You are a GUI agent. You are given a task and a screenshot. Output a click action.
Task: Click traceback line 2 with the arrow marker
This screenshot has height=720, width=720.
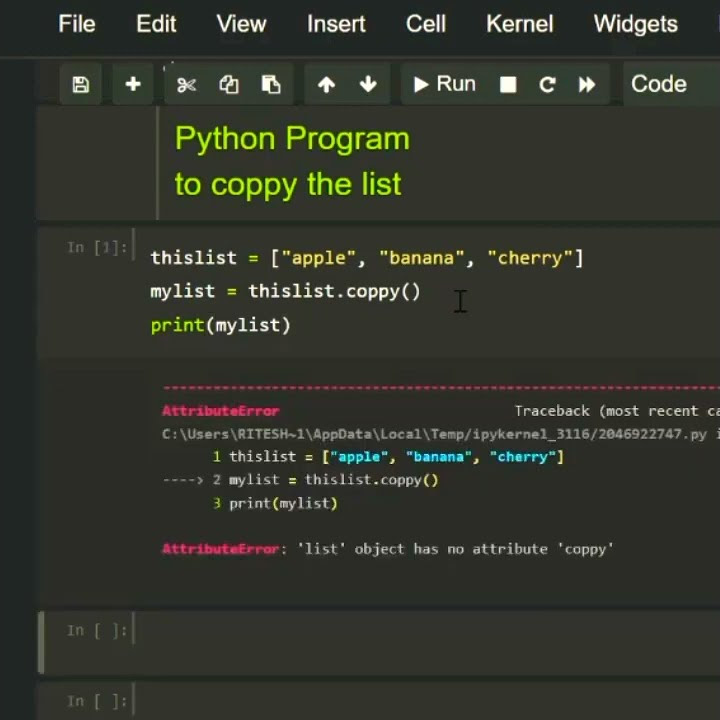point(301,480)
